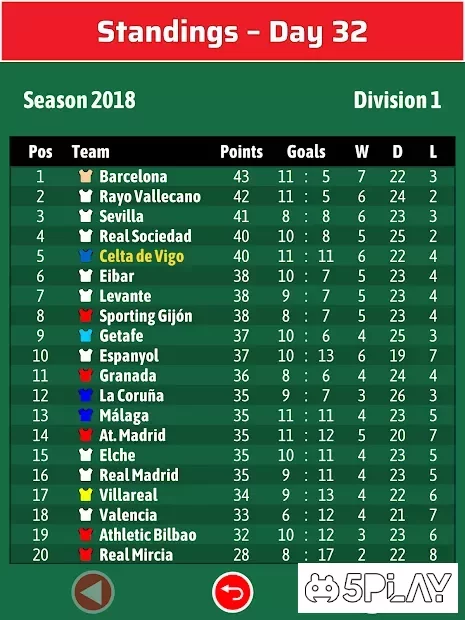This screenshot has height=620, width=465.
Task: Click La Coruña's dark blue jersey icon
Action: coord(85,395)
